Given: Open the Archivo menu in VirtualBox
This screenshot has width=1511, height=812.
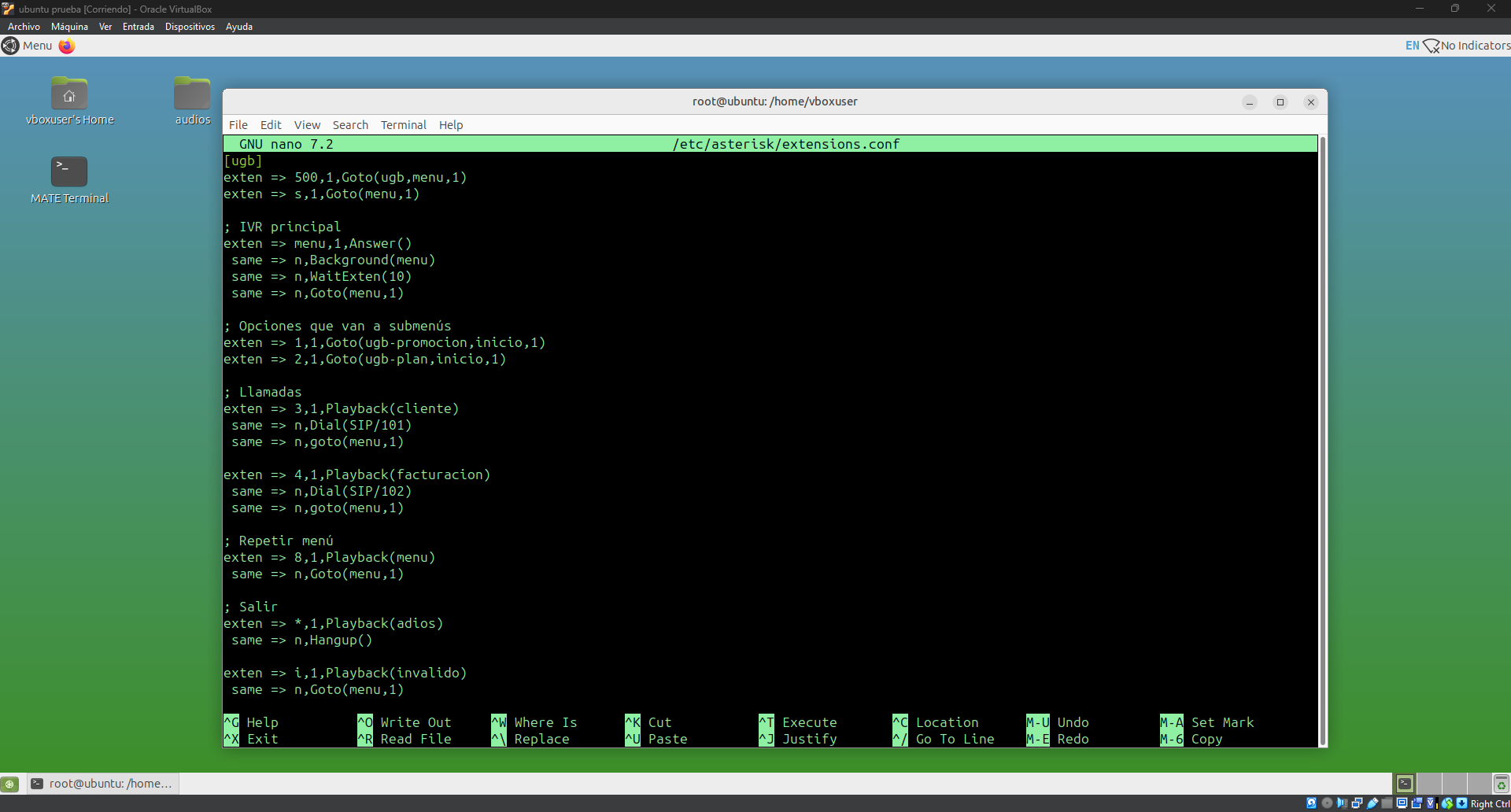Looking at the screenshot, I should point(24,27).
